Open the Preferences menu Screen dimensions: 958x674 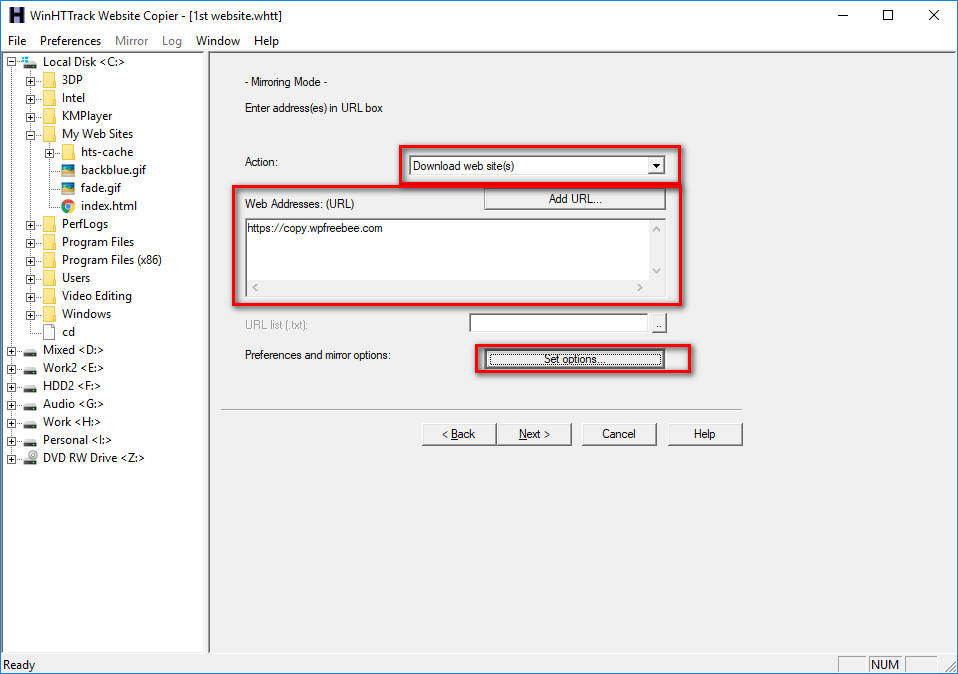click(70, 41)
